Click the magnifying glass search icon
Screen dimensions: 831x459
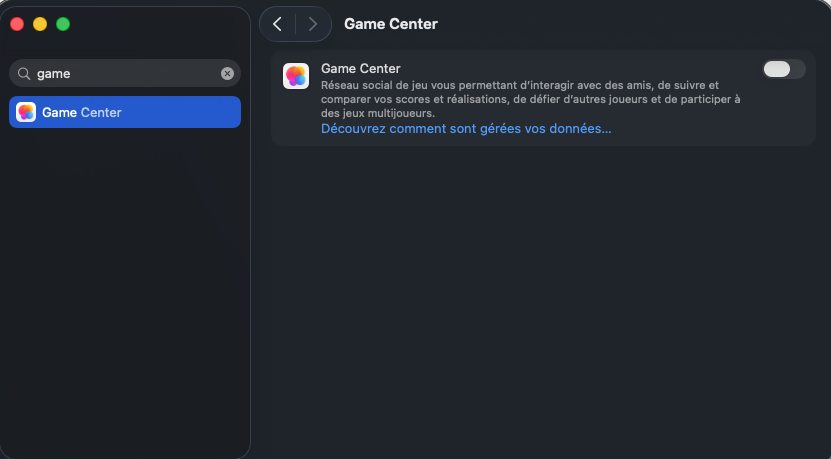point(24,73)
